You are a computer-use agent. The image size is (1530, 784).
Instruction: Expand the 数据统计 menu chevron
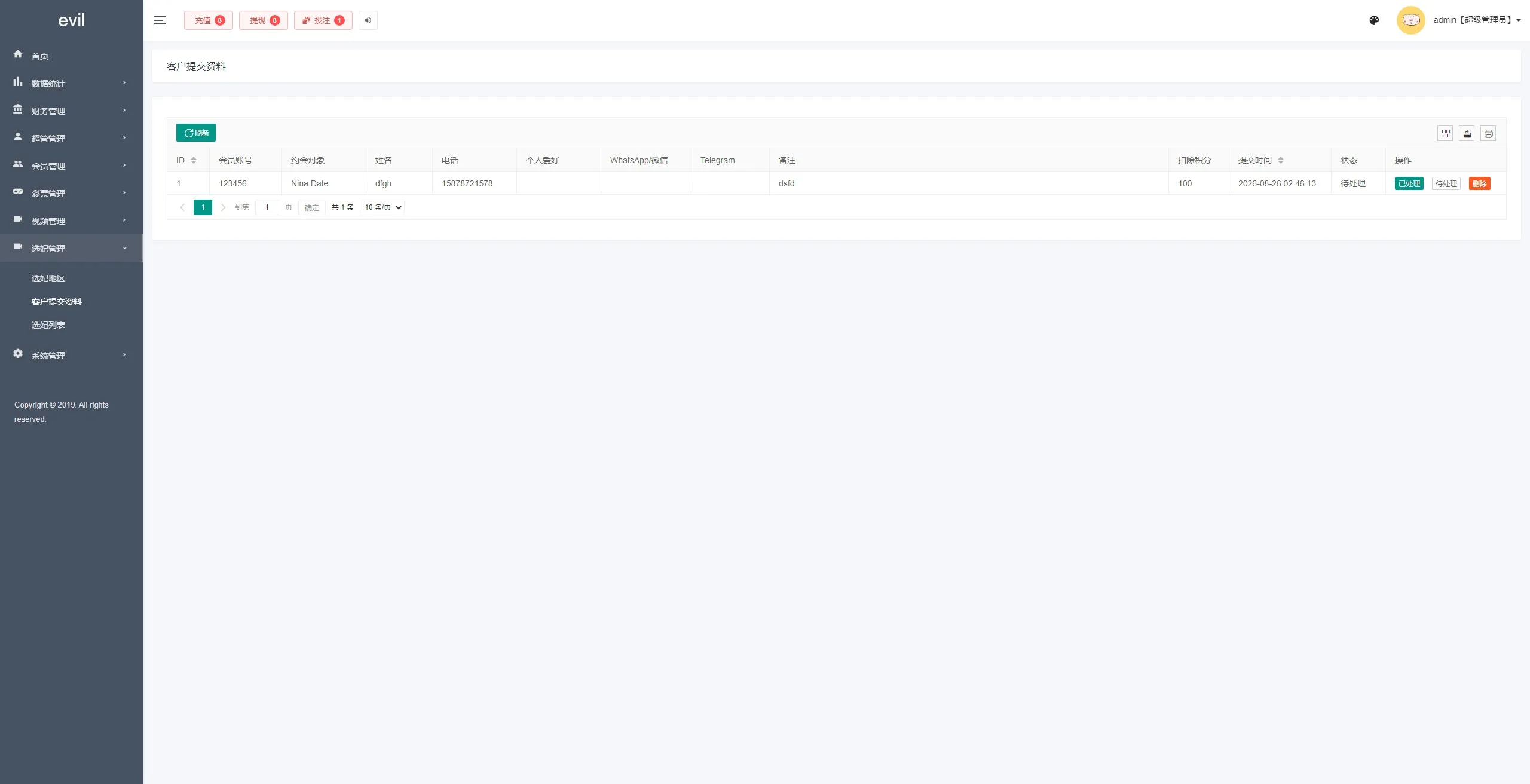pyautogui.click(x=124, y=83)
